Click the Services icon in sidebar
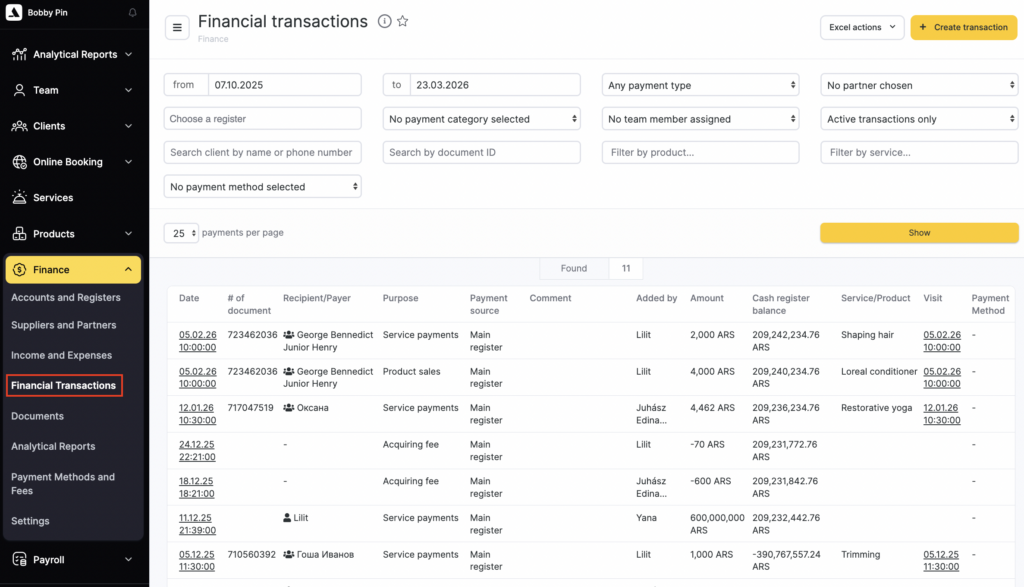 (x=19, y=198)
